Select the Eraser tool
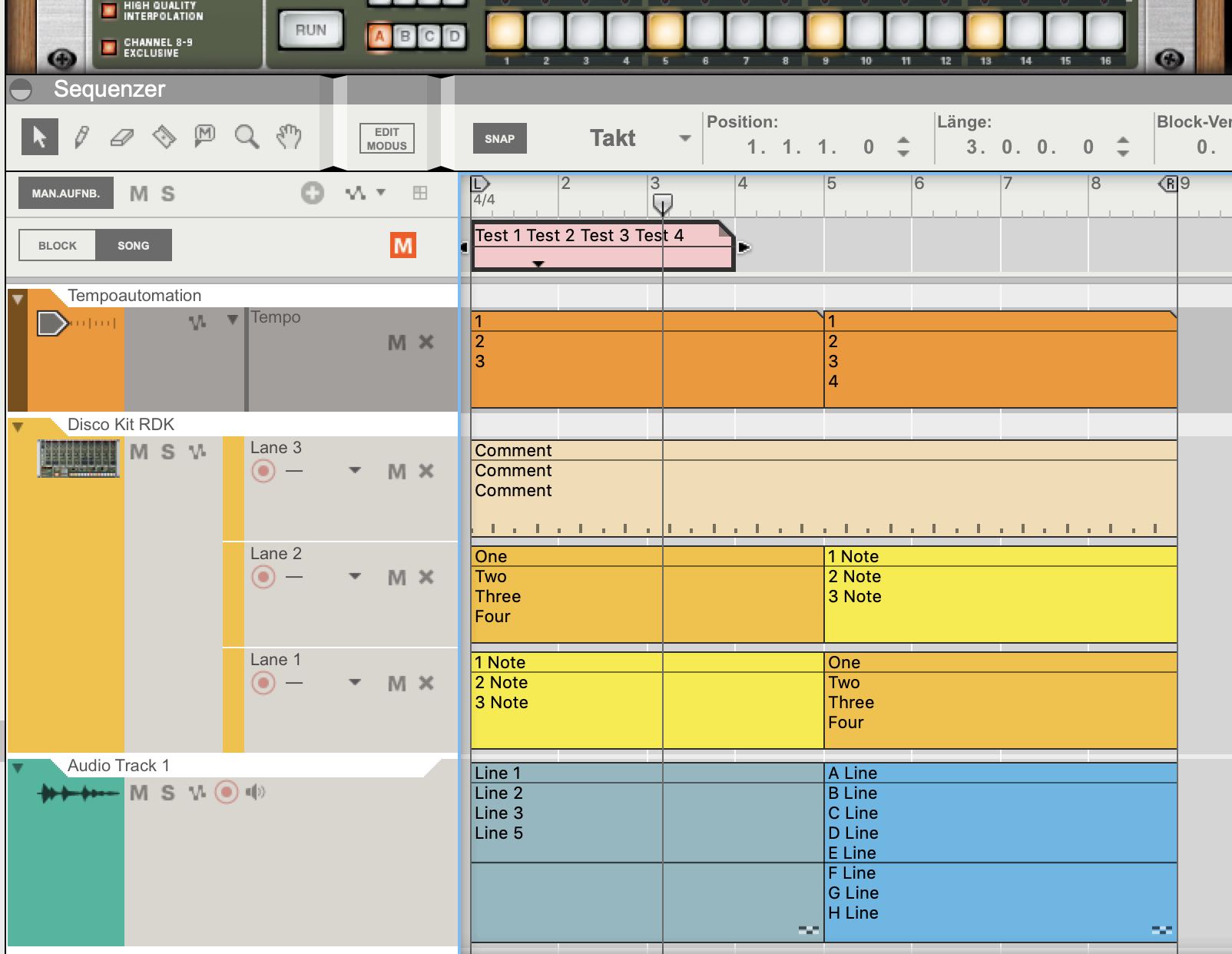Viewport: 1232px width, 954px height. (122, 137)
